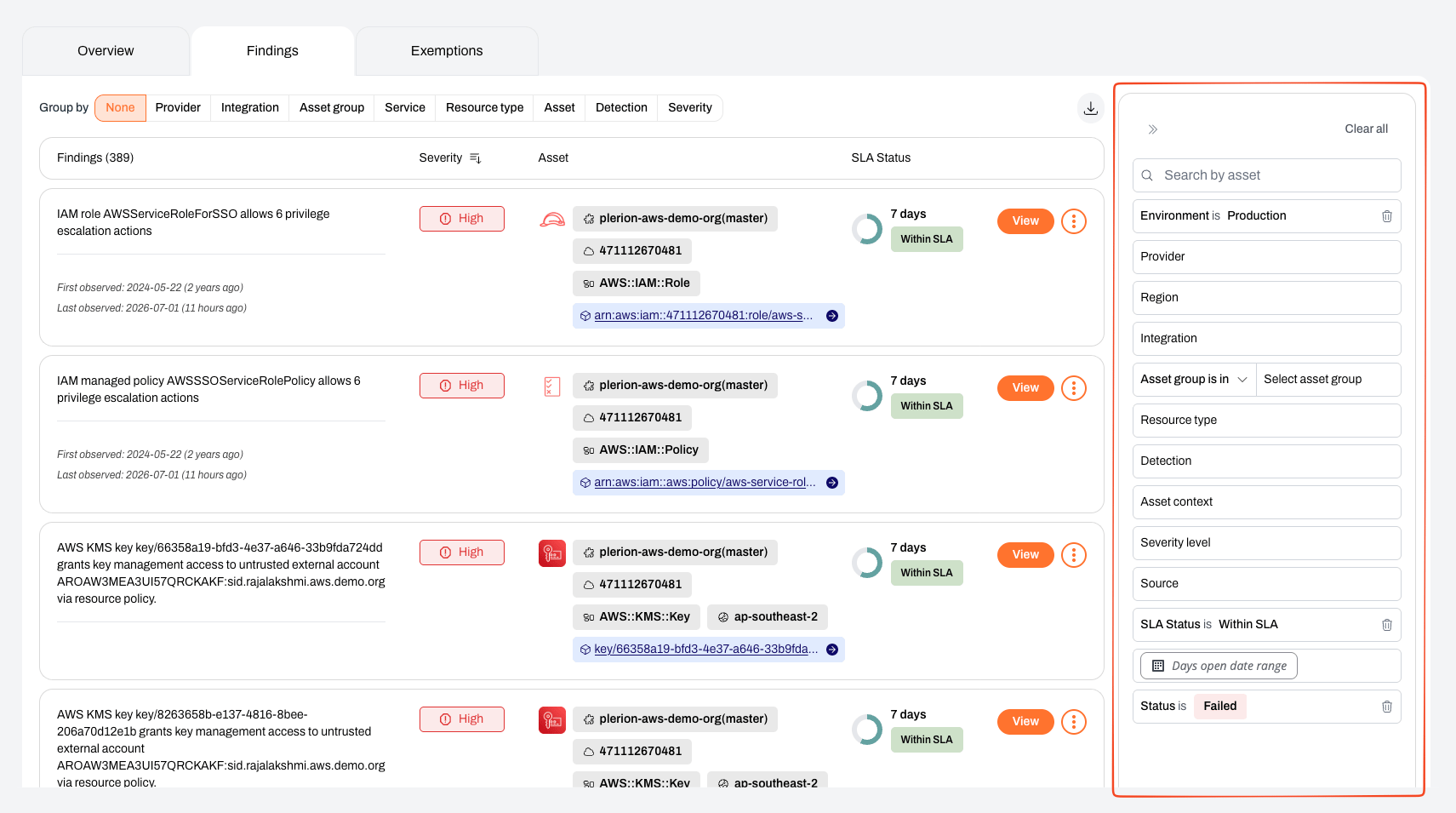
Task: Open the arn:aws:iam::aws:policy link
Action: pos(705,483)
